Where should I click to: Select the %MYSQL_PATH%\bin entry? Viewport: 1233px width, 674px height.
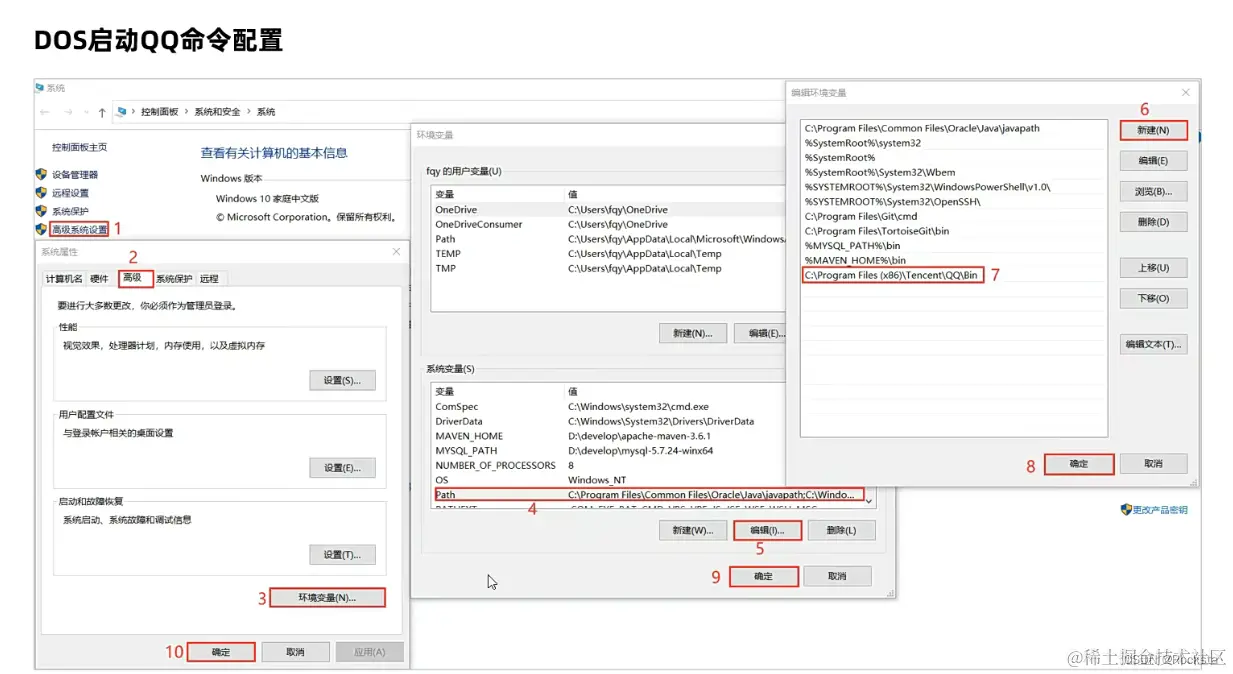(954, 245)
